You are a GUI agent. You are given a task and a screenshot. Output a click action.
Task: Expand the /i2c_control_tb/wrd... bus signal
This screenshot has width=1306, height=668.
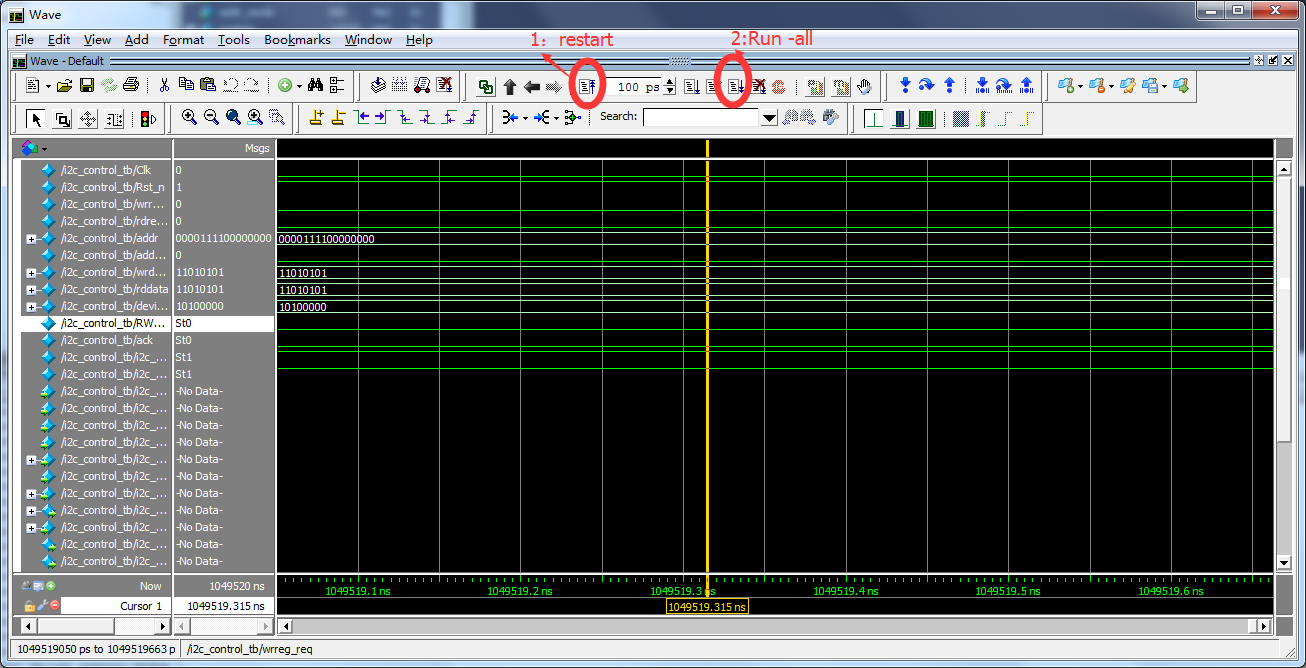31,272
